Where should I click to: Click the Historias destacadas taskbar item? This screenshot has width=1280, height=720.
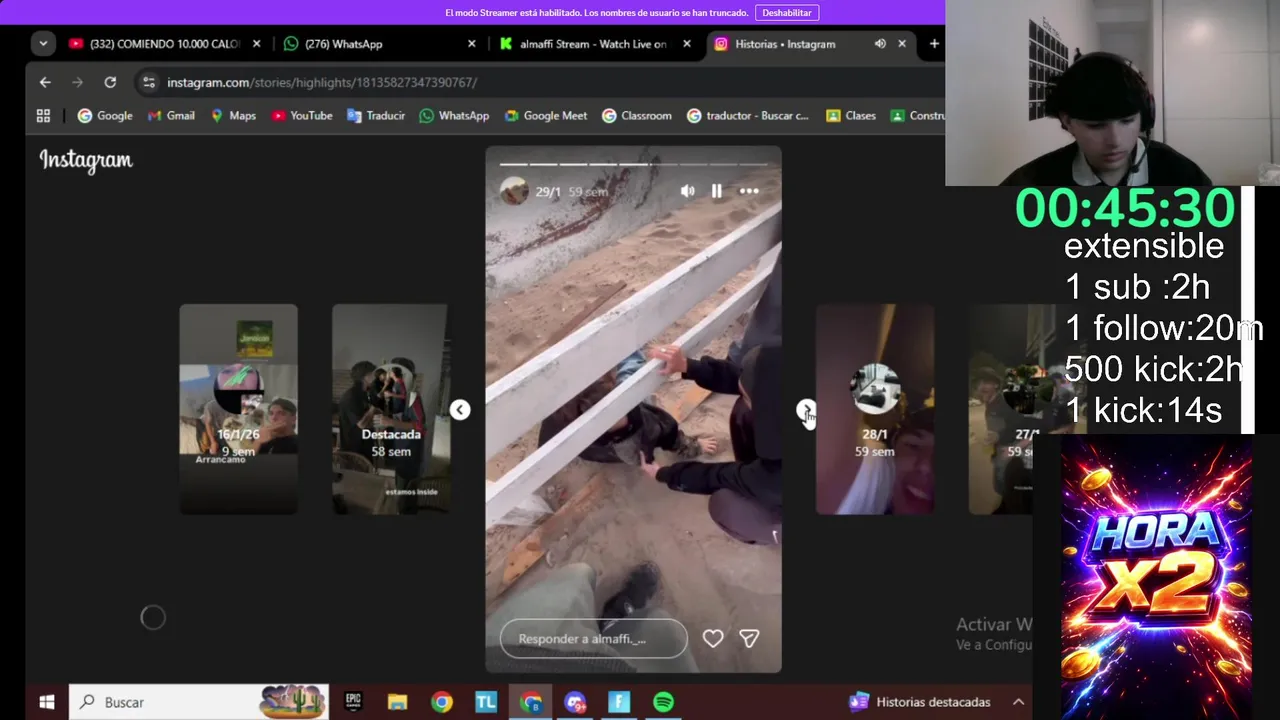(x=920, y=702)
